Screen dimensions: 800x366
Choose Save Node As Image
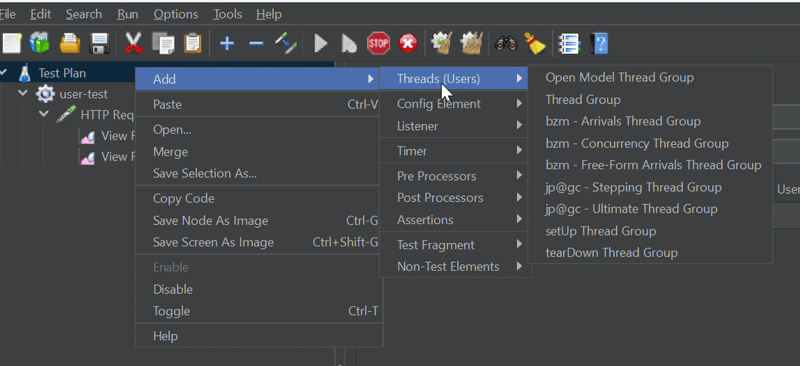[258, 221]
